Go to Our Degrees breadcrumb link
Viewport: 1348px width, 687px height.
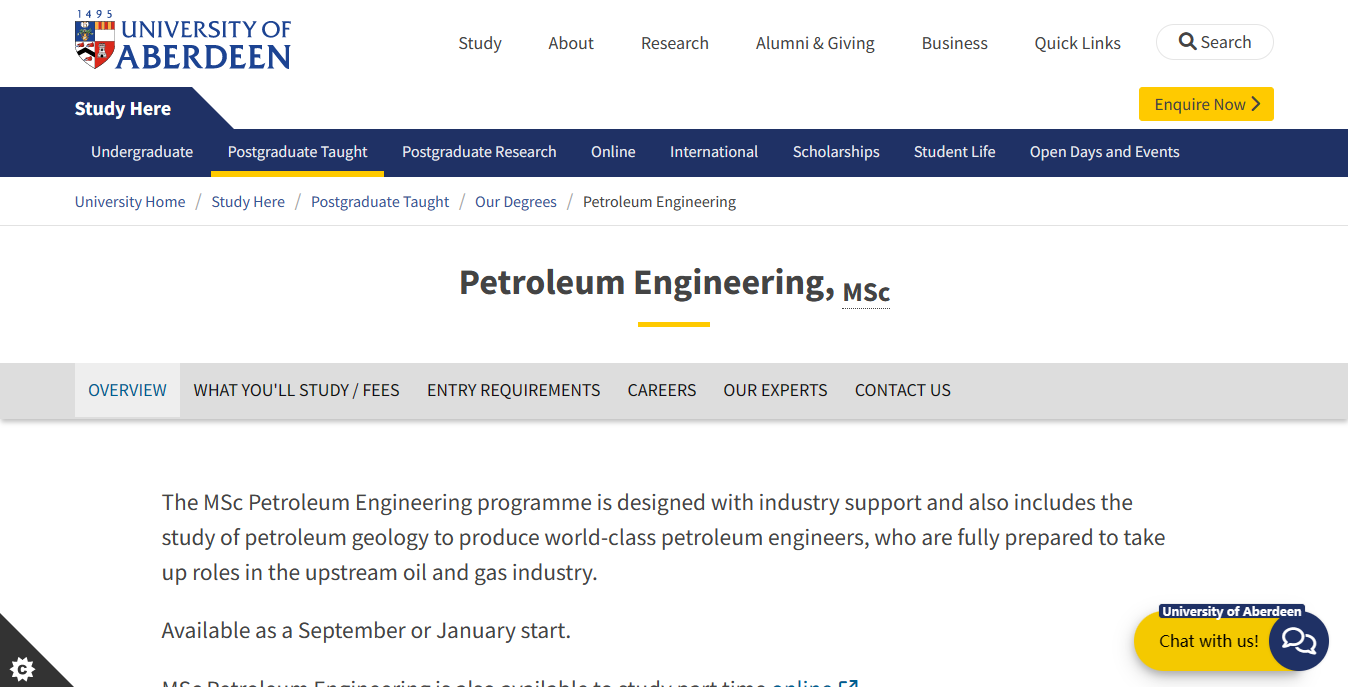[515, 202]
